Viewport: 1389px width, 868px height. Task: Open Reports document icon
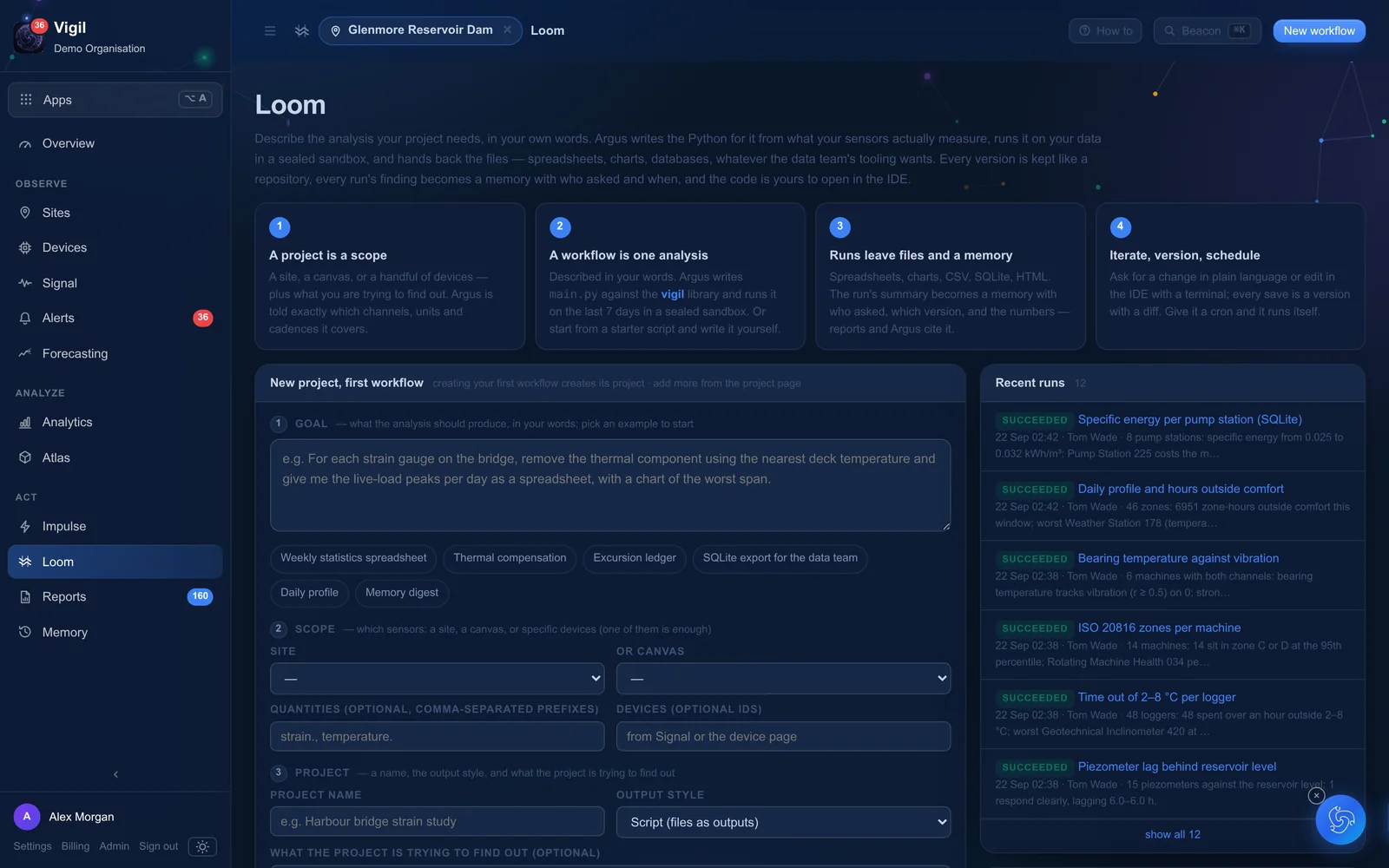pos(25,596)
